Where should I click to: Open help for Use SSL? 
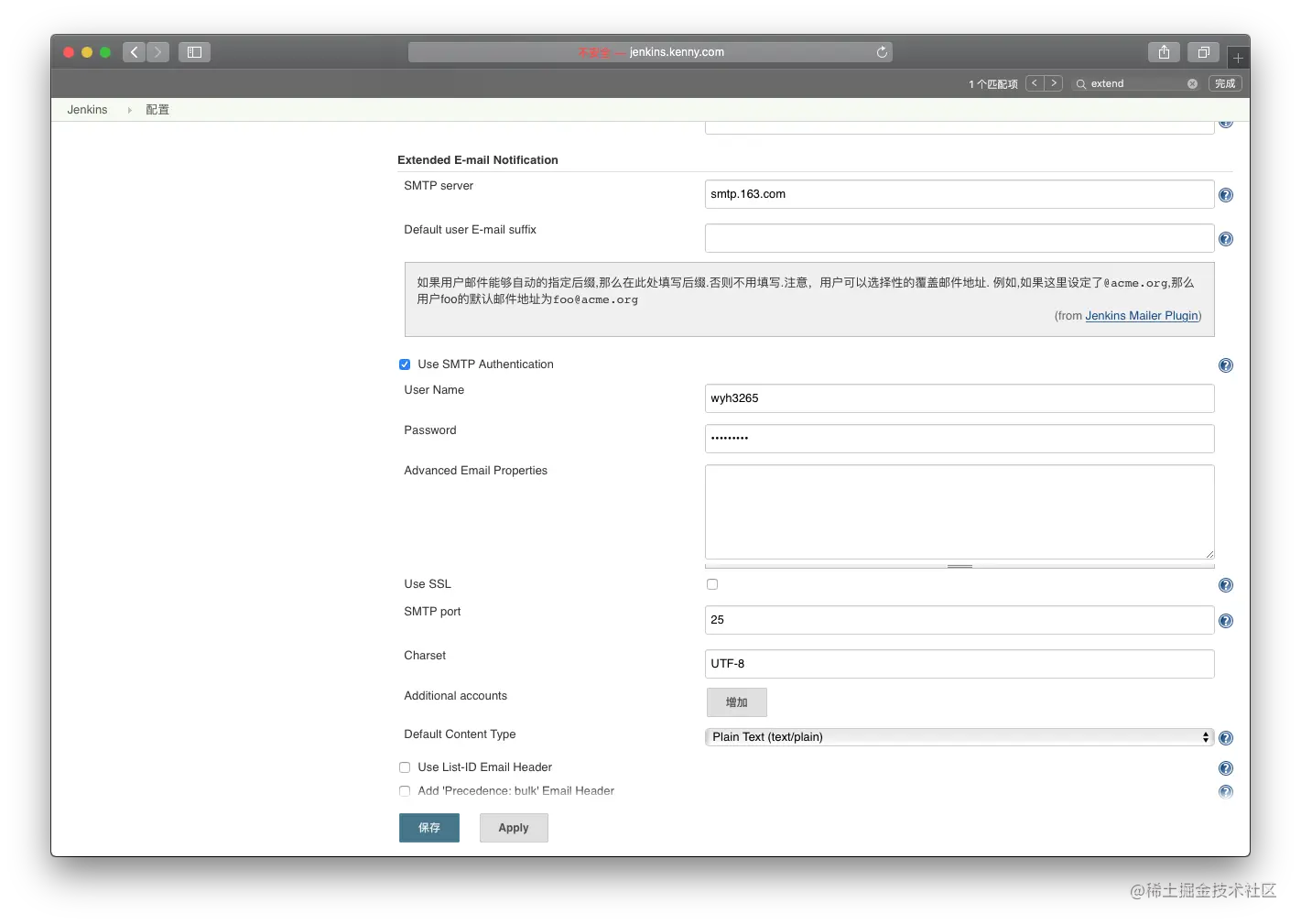(x=1226, y=585)
